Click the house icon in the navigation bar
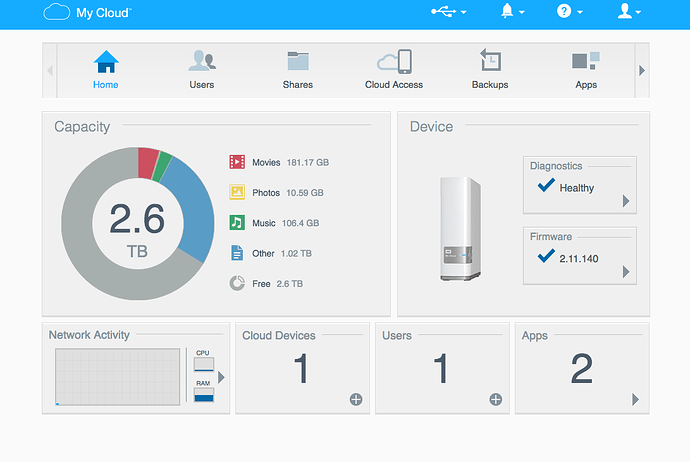Screen dimensions: 690x462 tap(106, 62)
